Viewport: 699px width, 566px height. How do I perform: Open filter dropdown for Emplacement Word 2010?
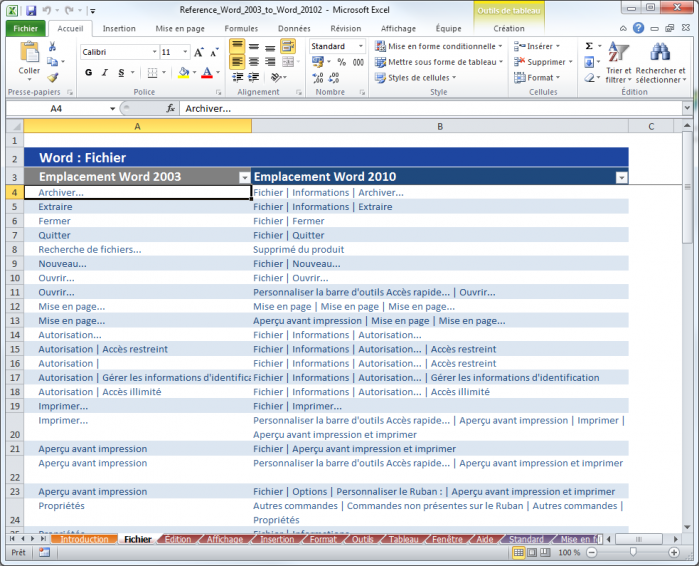point(621,177)
